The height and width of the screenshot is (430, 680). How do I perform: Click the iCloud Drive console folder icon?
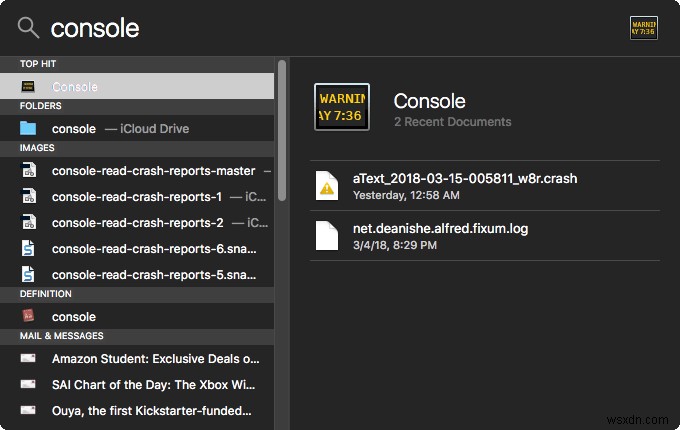(x=28, y=128)
